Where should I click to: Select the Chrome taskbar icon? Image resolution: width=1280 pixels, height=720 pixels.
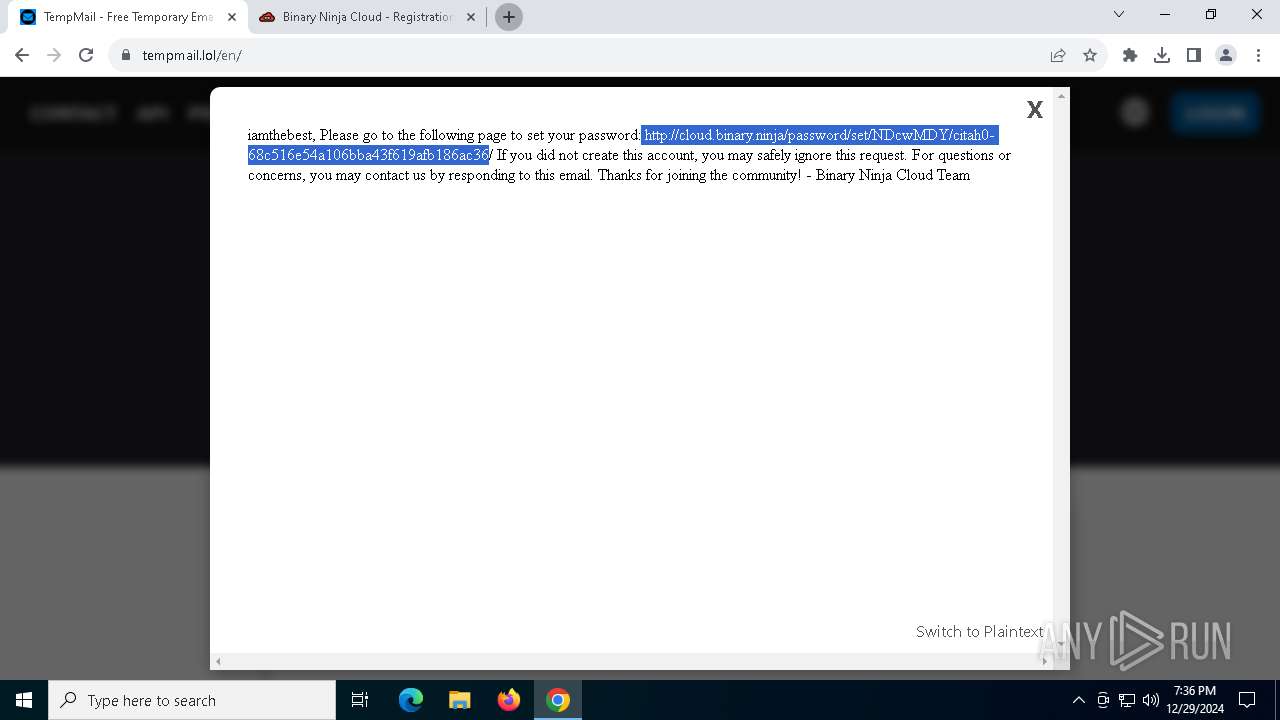(558, 700)
